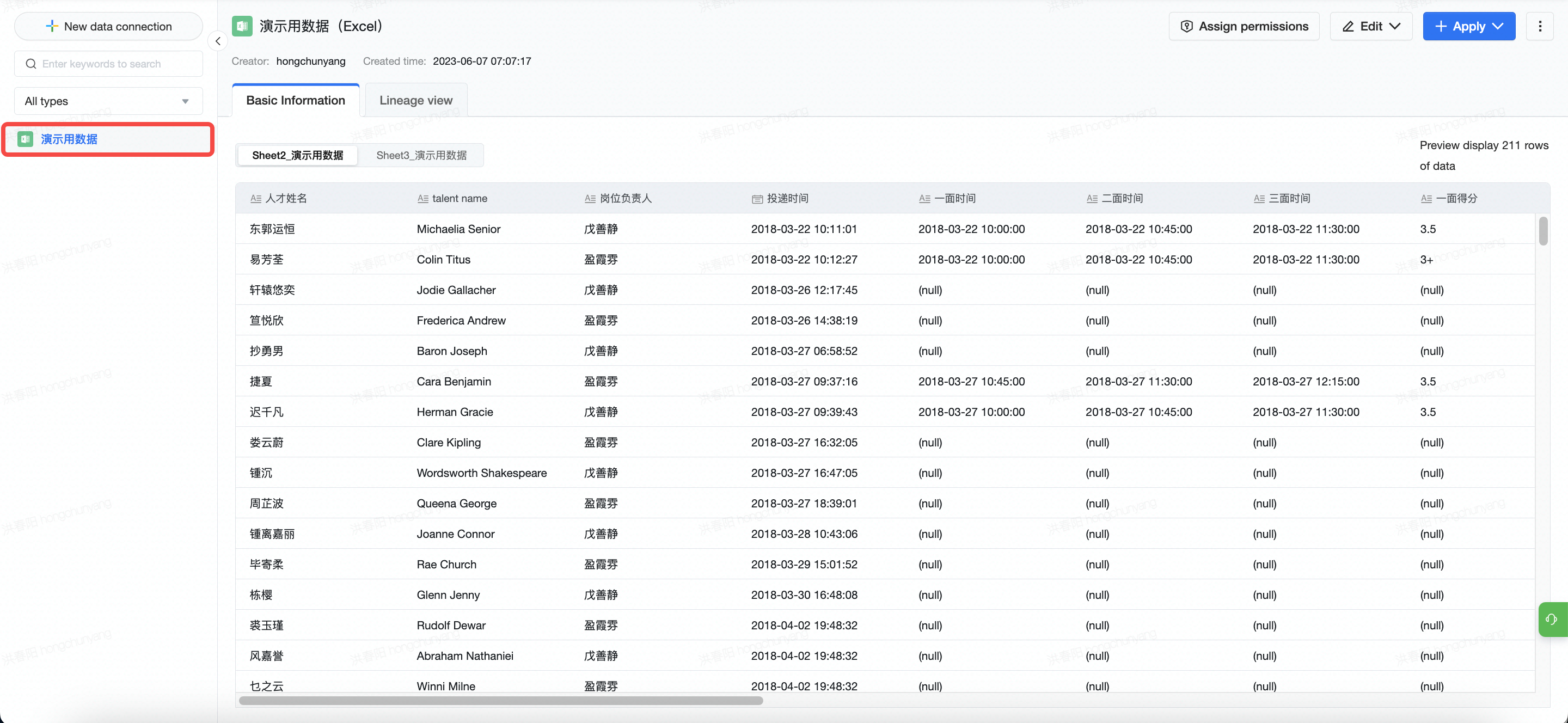Click the Excel icon in the 演示用数据 sidebar row
The image size is (1568, 723).
[26, 139]
